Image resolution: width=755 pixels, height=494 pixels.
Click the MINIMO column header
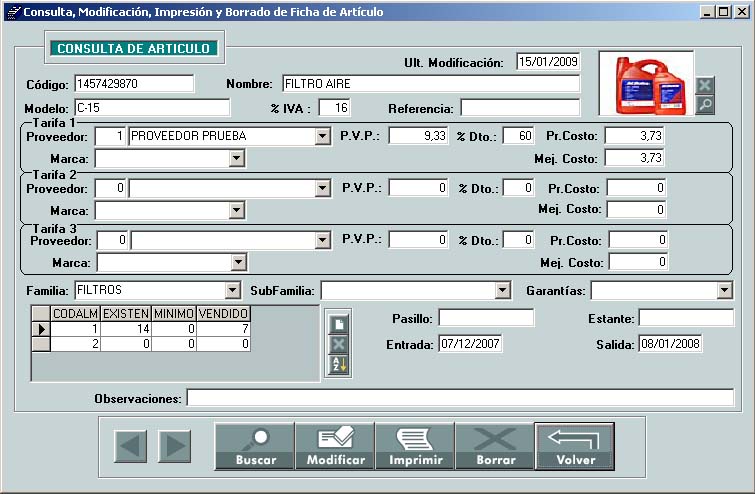pos(174,314)
